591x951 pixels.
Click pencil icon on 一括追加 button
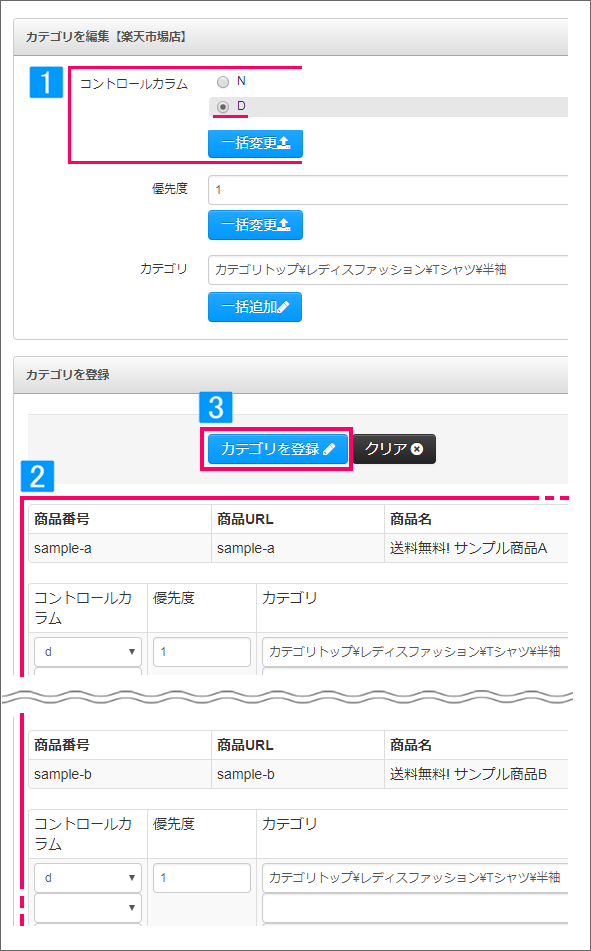(x=284, y=307)
